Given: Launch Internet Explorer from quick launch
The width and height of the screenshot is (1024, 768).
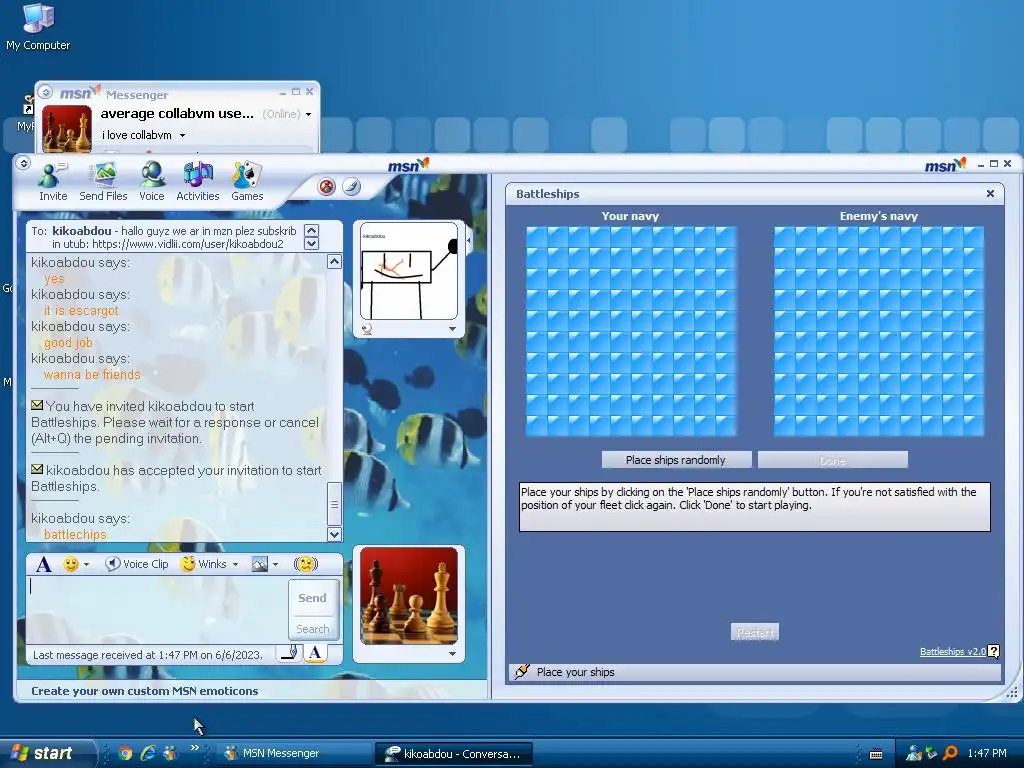Looking at the screenshot, I should pos(148,754).
